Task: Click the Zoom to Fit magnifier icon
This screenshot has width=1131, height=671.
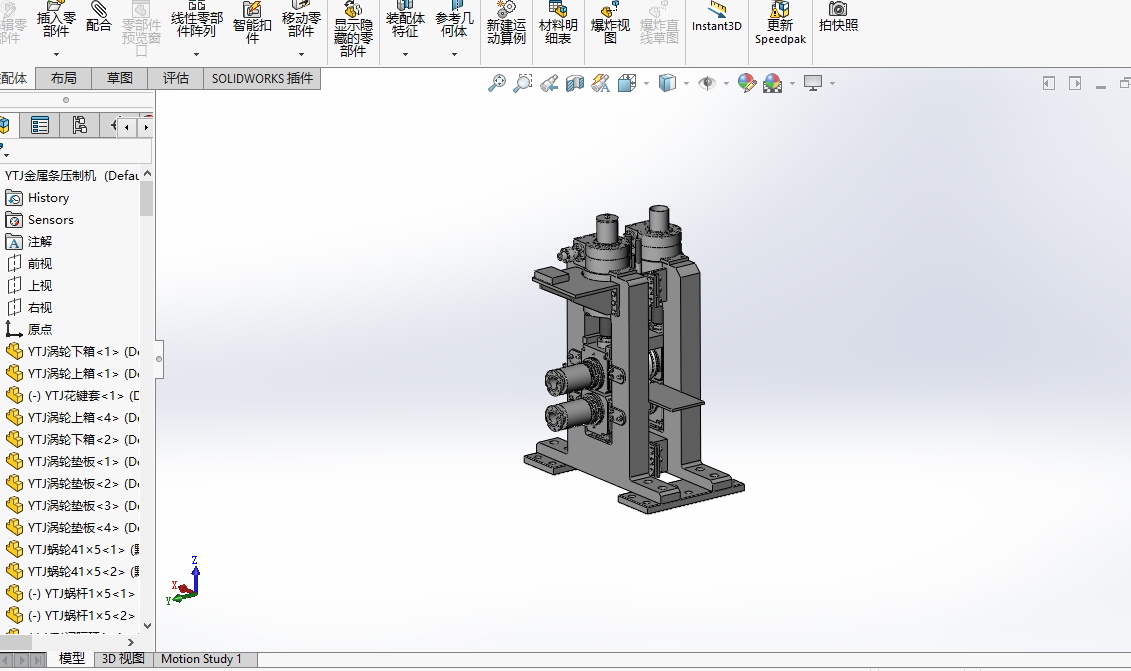Action: (497, 84)
